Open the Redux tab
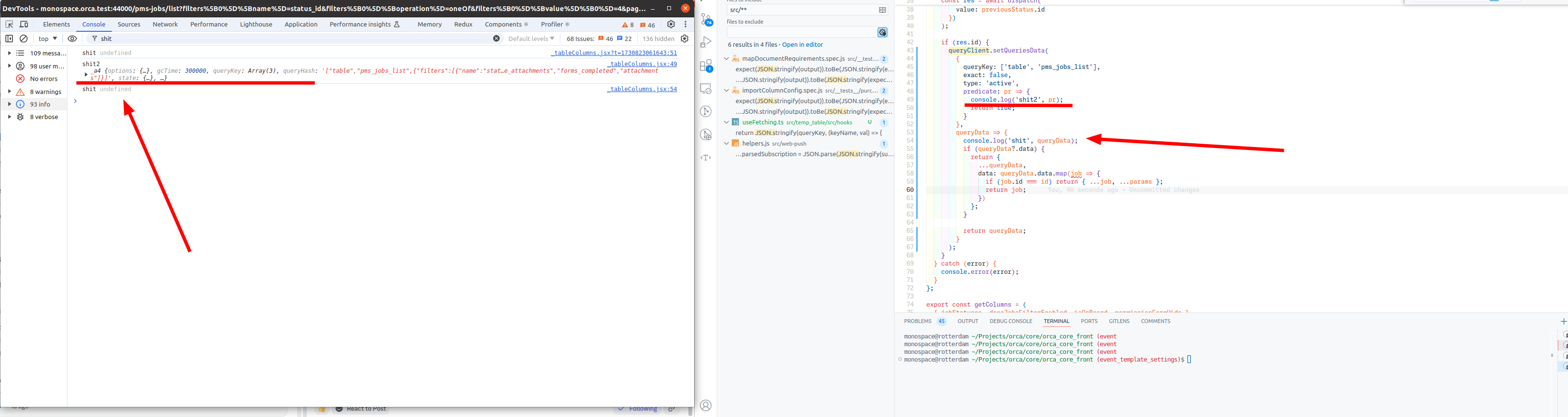The image size is (1568, 417). 463,25
